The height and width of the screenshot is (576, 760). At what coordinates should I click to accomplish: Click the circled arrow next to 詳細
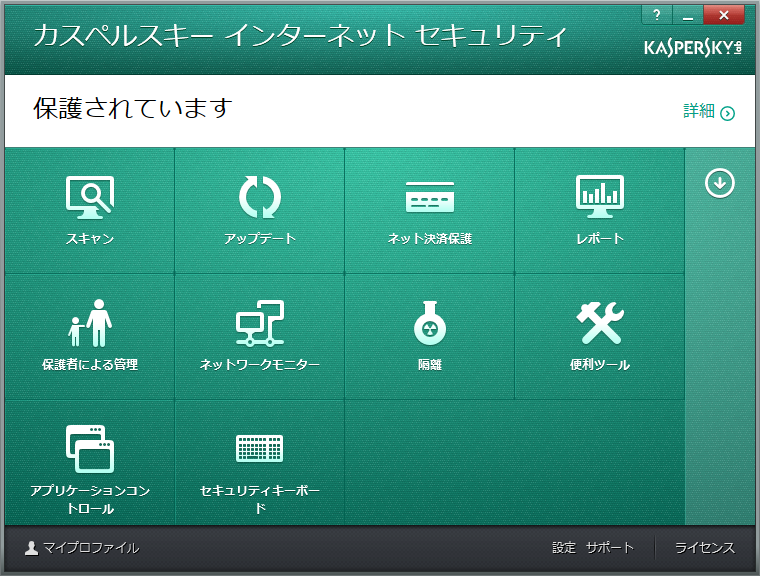728,113
